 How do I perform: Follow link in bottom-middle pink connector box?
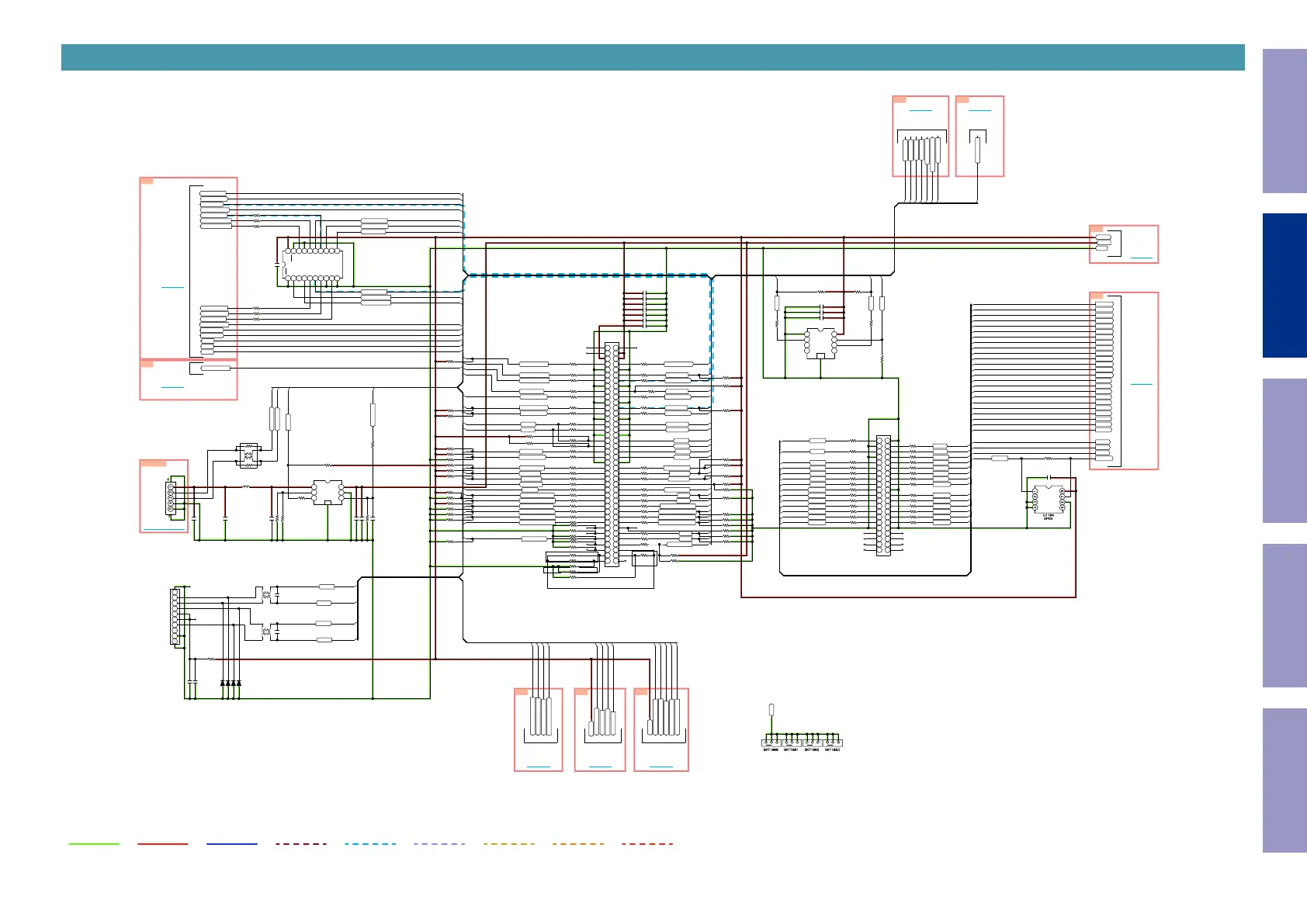600,766
